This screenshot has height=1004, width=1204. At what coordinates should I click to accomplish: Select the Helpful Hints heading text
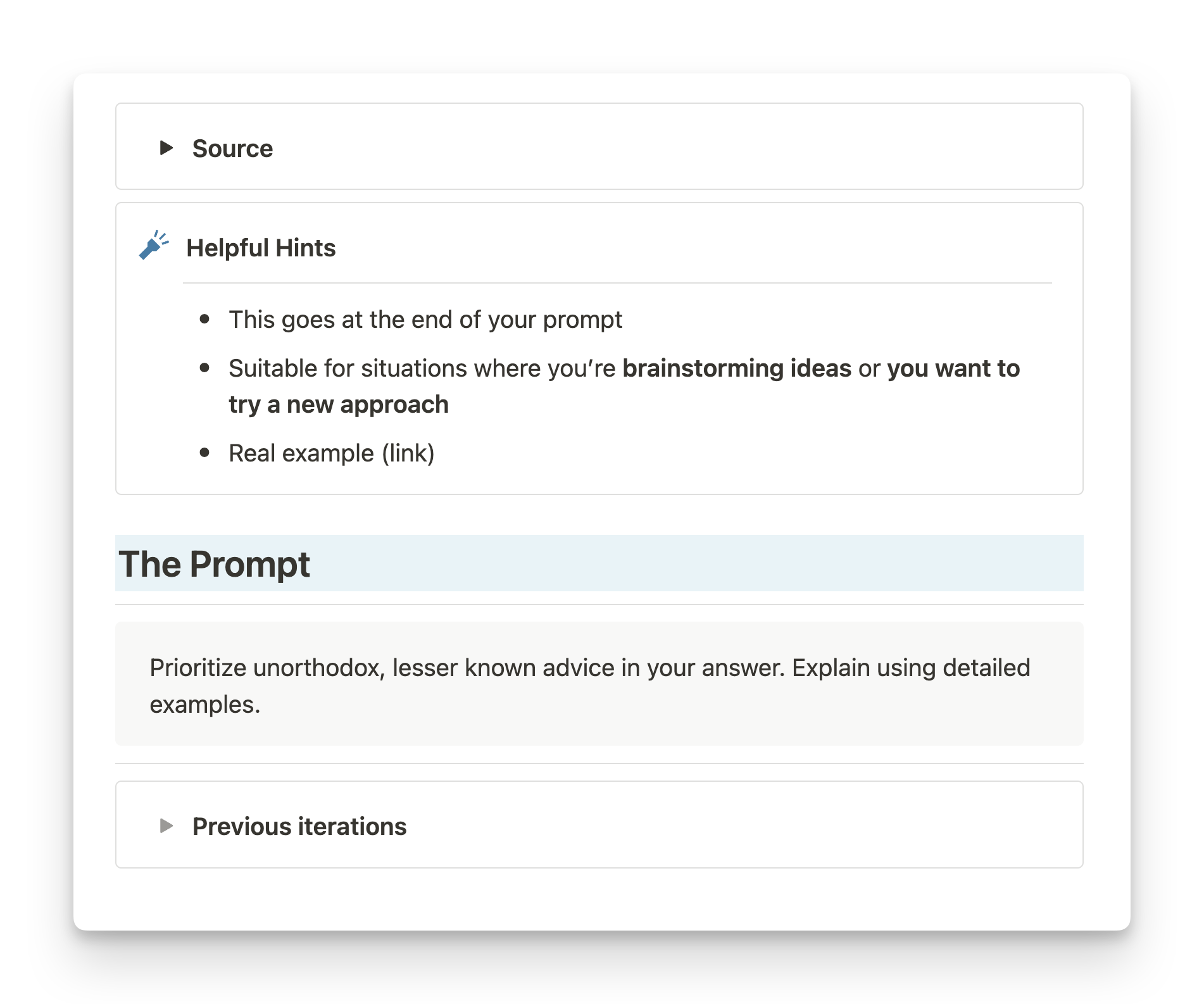click(x=261, y=248)
